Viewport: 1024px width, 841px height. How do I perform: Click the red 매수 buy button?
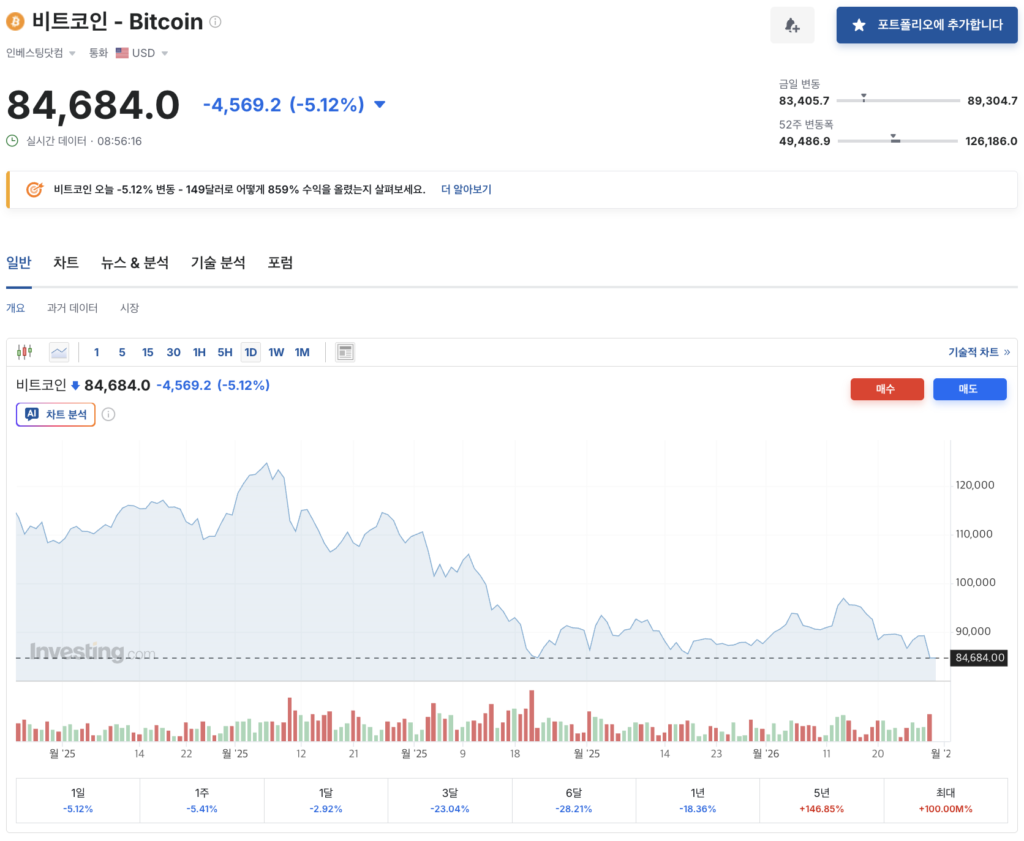[x=886, y=389]
